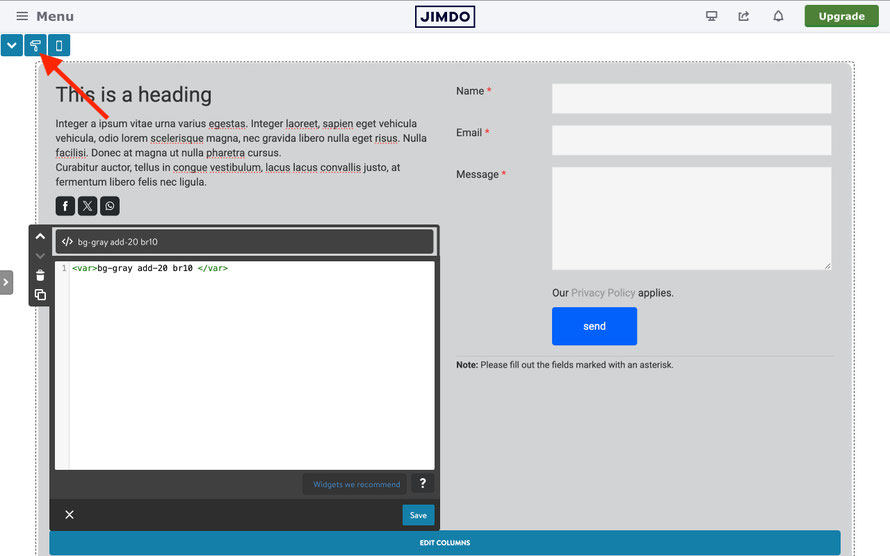Click the share site icon
Viewport: 890px width, 556px height.
pyautogui.click(x=744, y=16)
